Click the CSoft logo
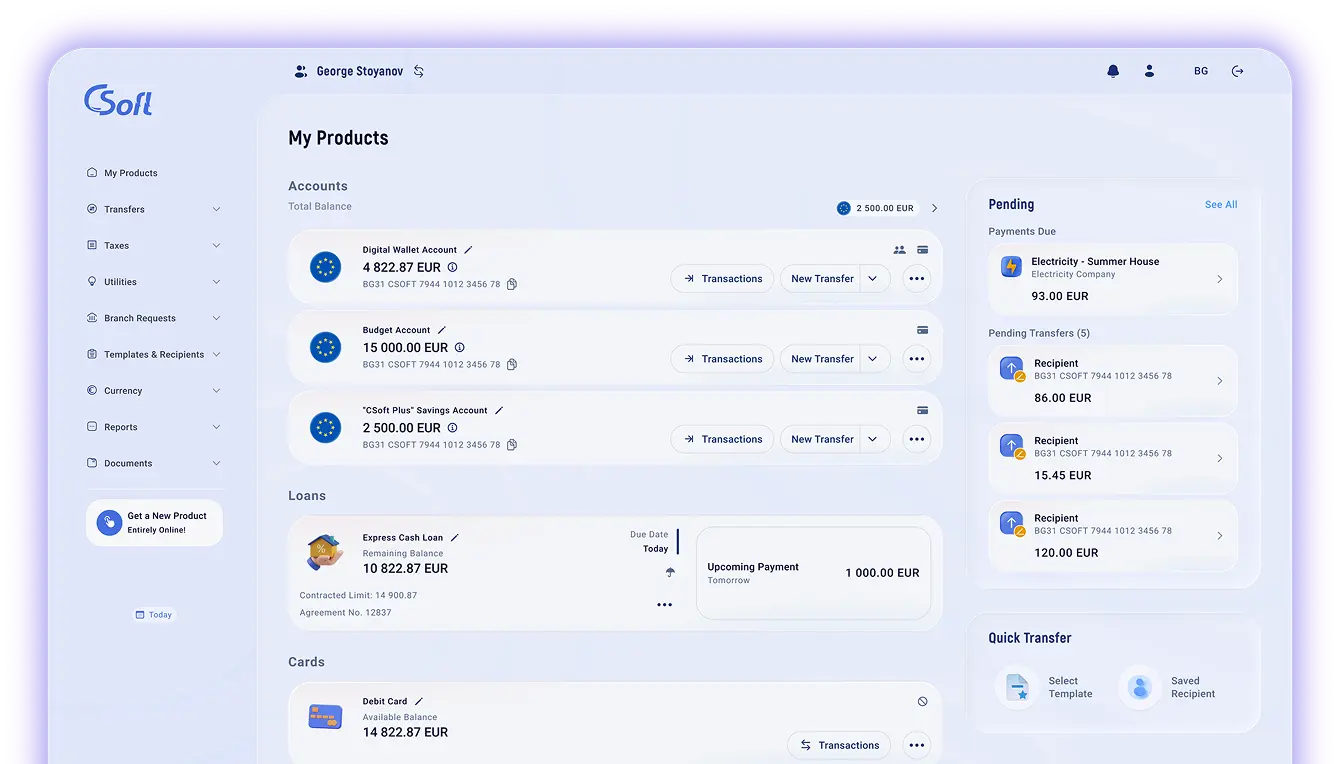1340x764 pixels. click(x=118, y=100)
